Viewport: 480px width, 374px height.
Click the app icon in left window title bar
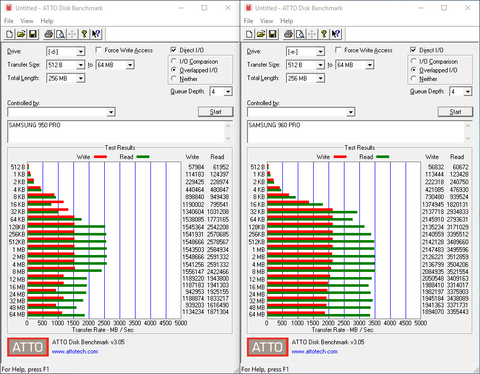point(9,8)
